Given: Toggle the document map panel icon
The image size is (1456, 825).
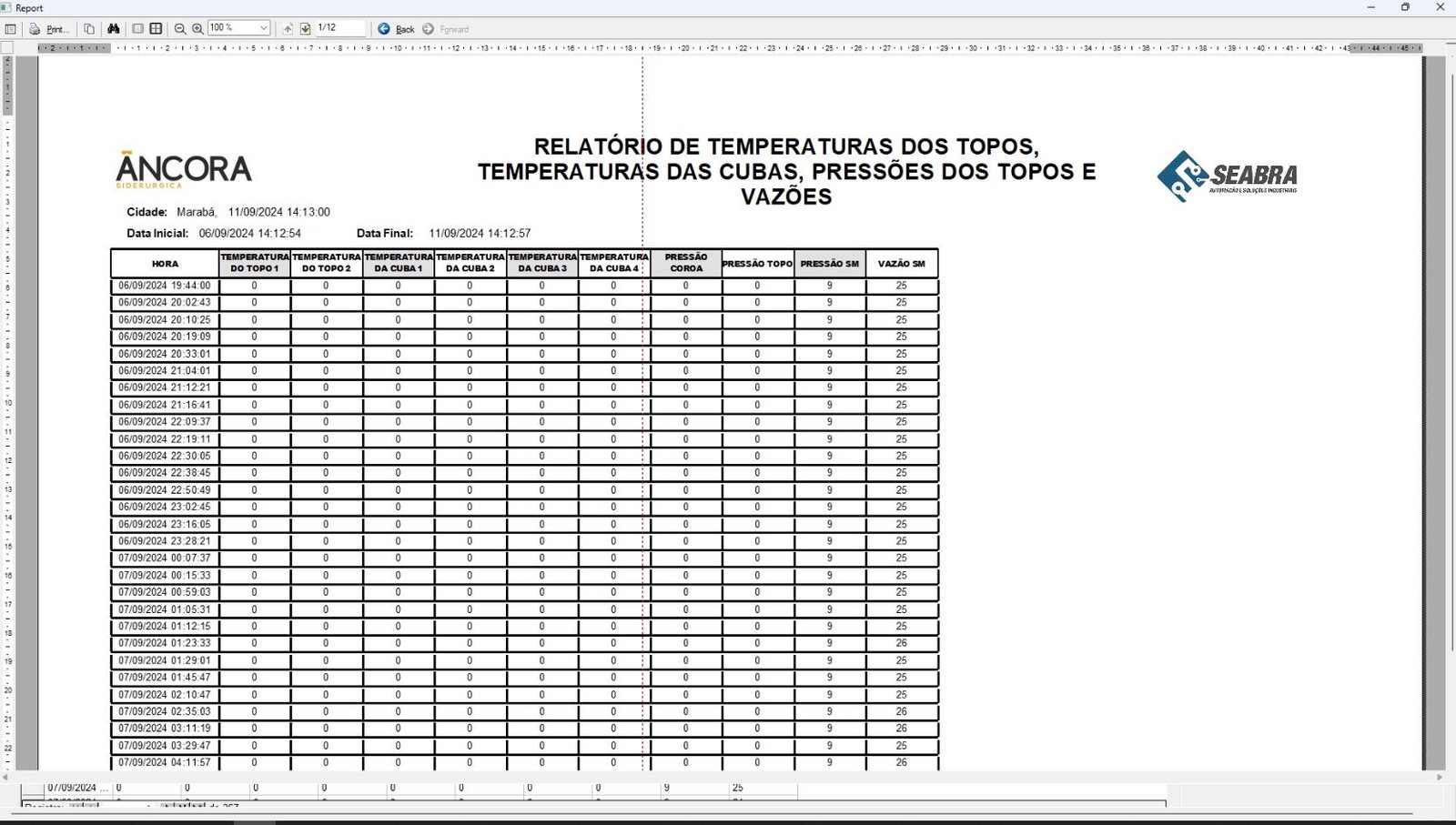Looking at the screenshot, I should point(11,29).
